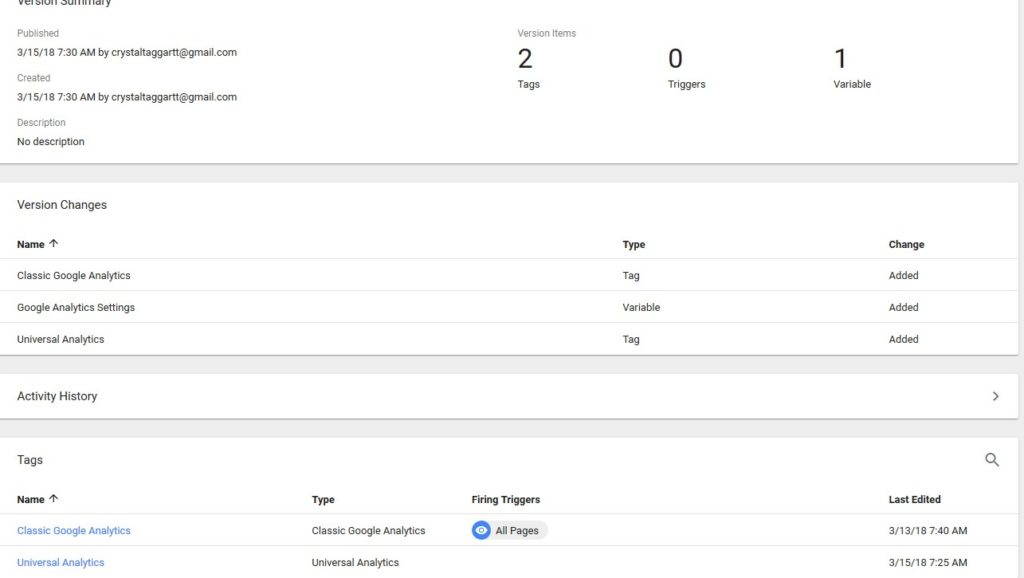Open the Universal Analytics tag link
The width and height of the screenshot is (1024, 578).
point(61,562)
